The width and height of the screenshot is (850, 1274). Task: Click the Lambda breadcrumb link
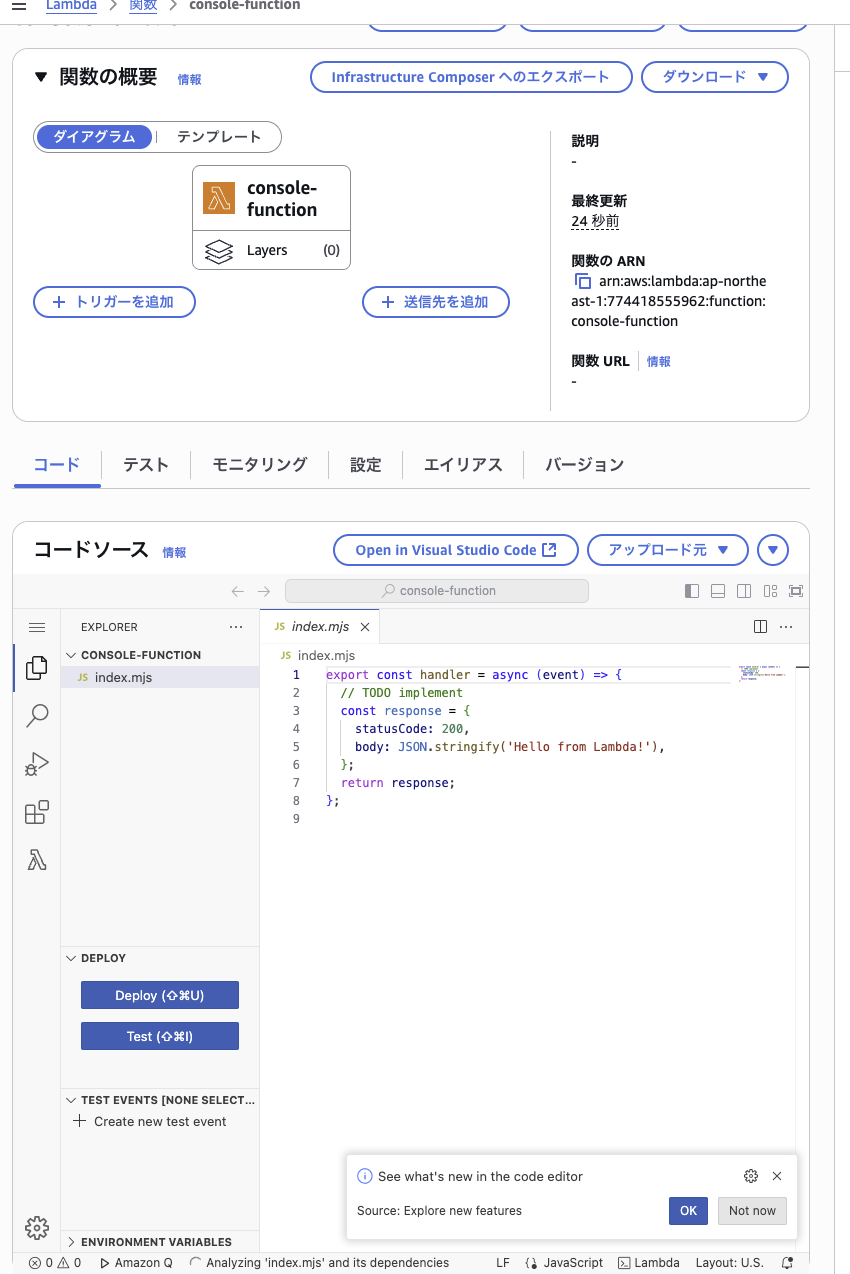click(71, 6)
